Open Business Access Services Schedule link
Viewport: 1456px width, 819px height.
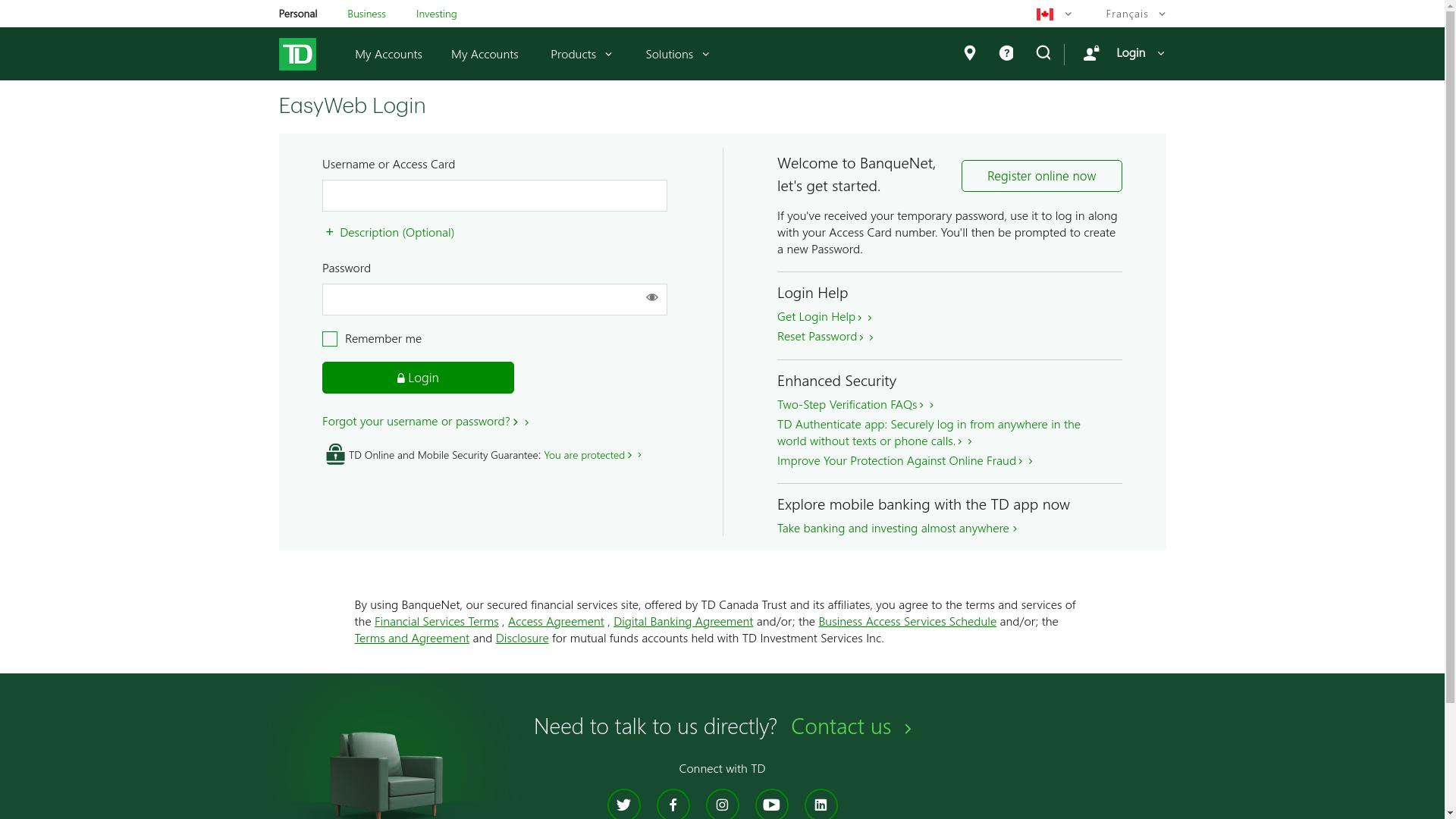click(907, 621)
